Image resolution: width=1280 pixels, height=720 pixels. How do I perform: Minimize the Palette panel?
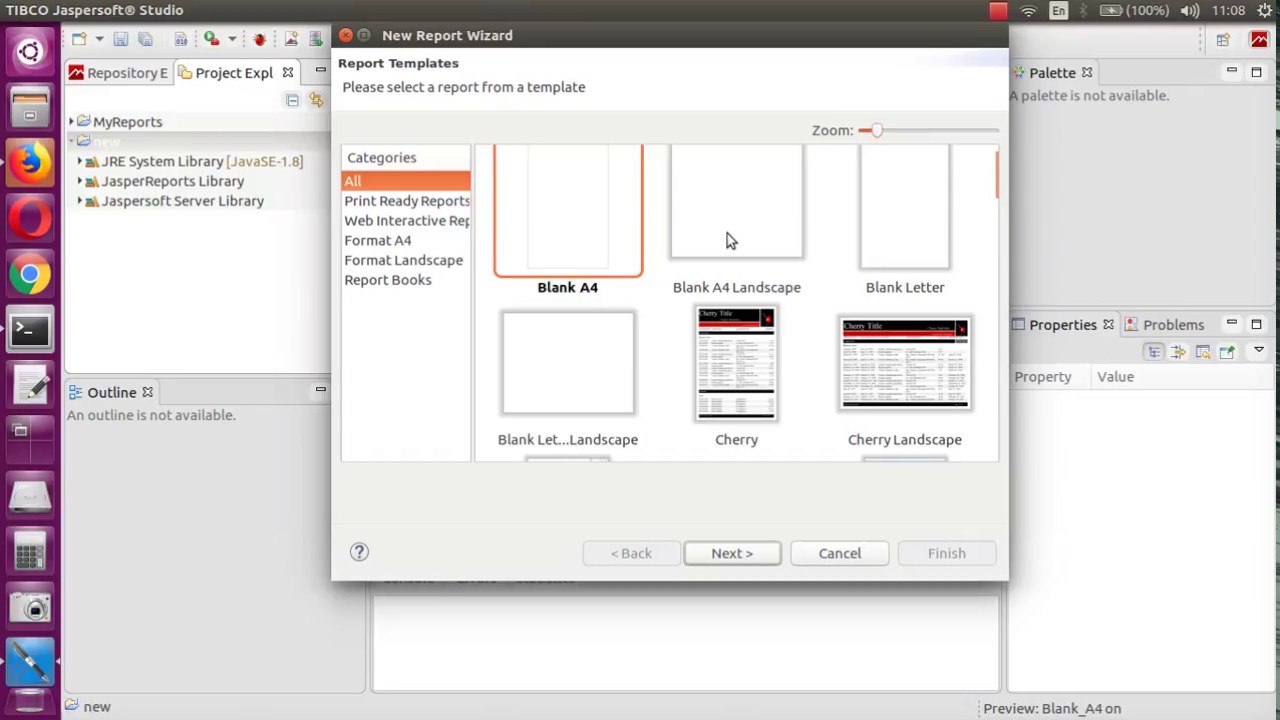tap(1232, 71)
